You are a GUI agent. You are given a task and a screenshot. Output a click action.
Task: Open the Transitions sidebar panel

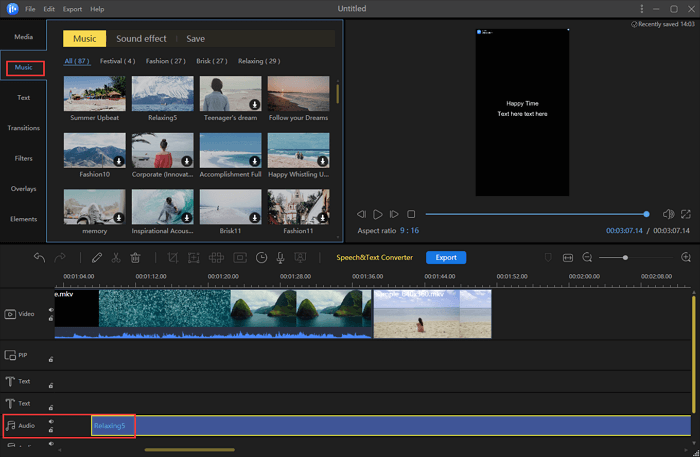(23, 128)
